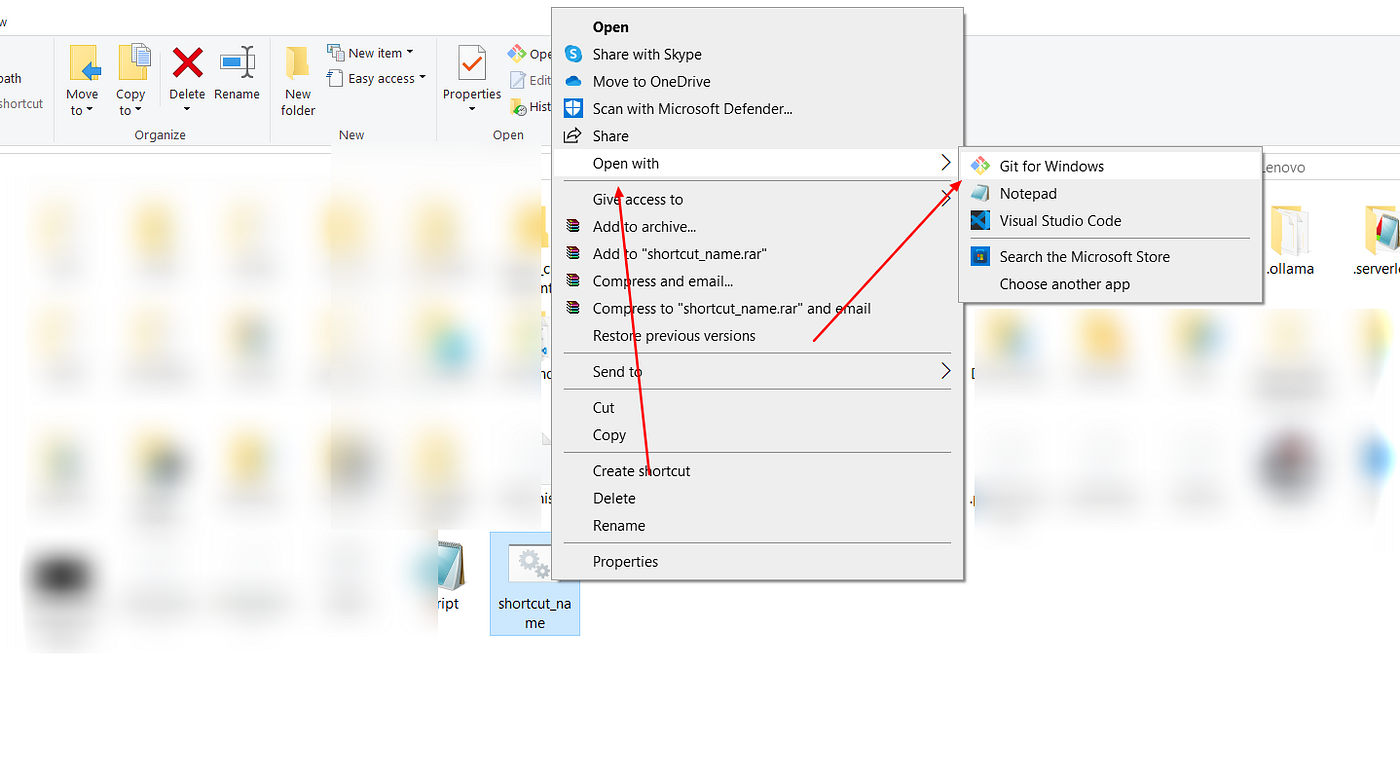
Task: Create a New folder from the ribbon
Action: tap(297, 80)
